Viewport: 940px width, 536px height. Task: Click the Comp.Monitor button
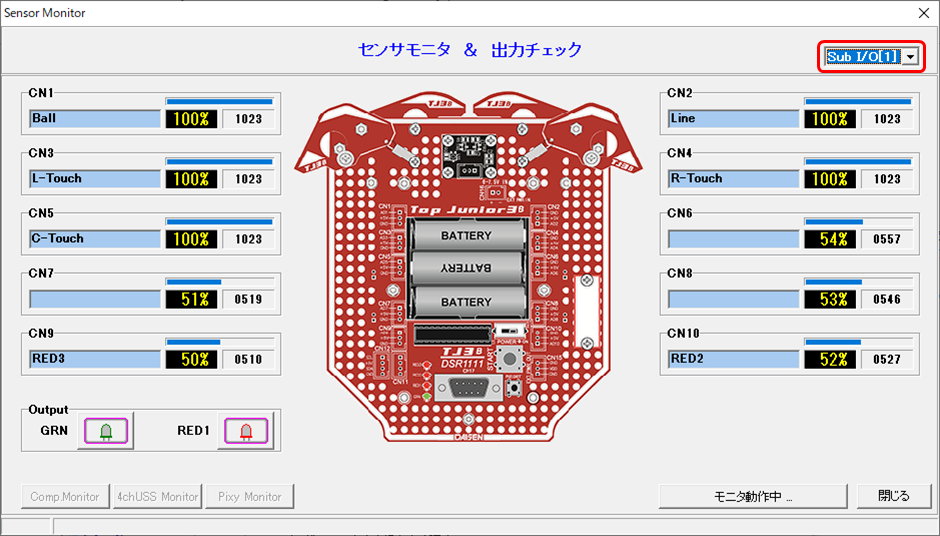pos(65,496)
